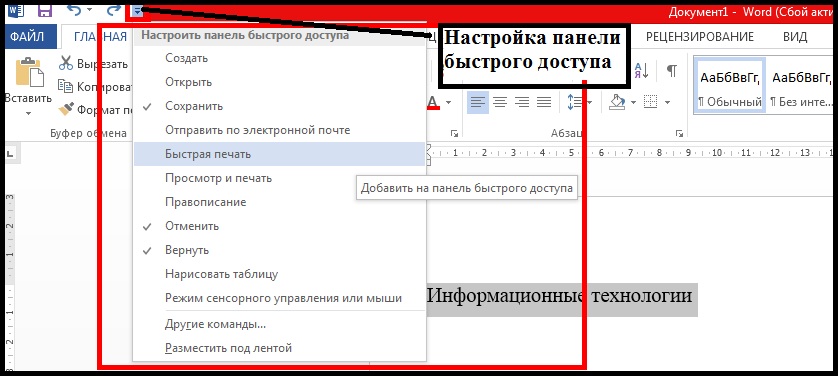Expand the borders dropdown arrow
The width and height of the screenshot is (838, 376).
(x=668, y=102)
